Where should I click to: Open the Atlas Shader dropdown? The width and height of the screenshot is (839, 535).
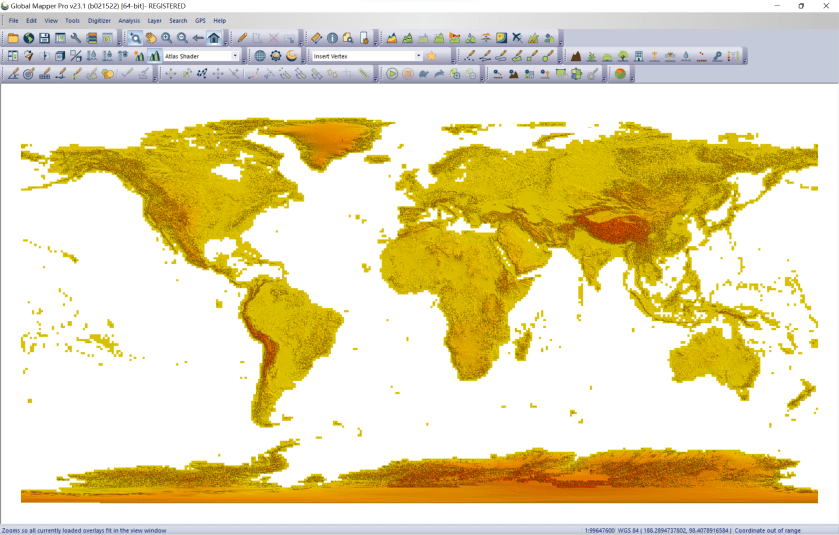click(234, 56)
